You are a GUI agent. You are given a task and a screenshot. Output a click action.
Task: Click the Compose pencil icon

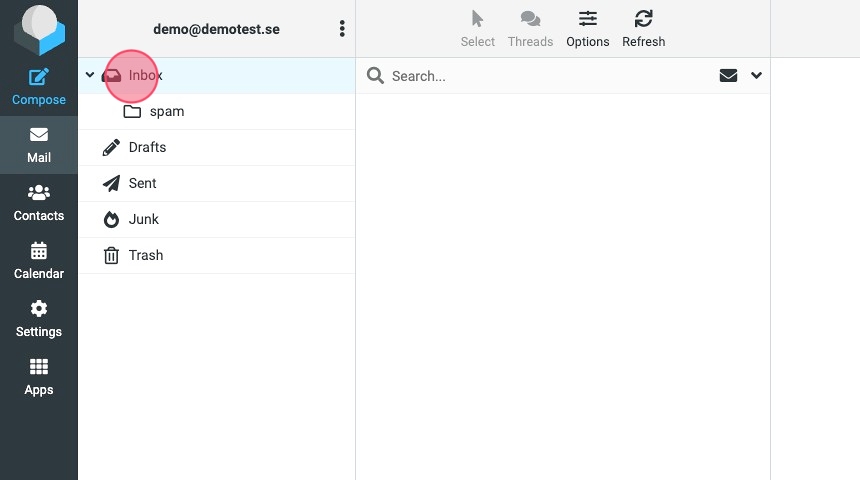[39, 78]
